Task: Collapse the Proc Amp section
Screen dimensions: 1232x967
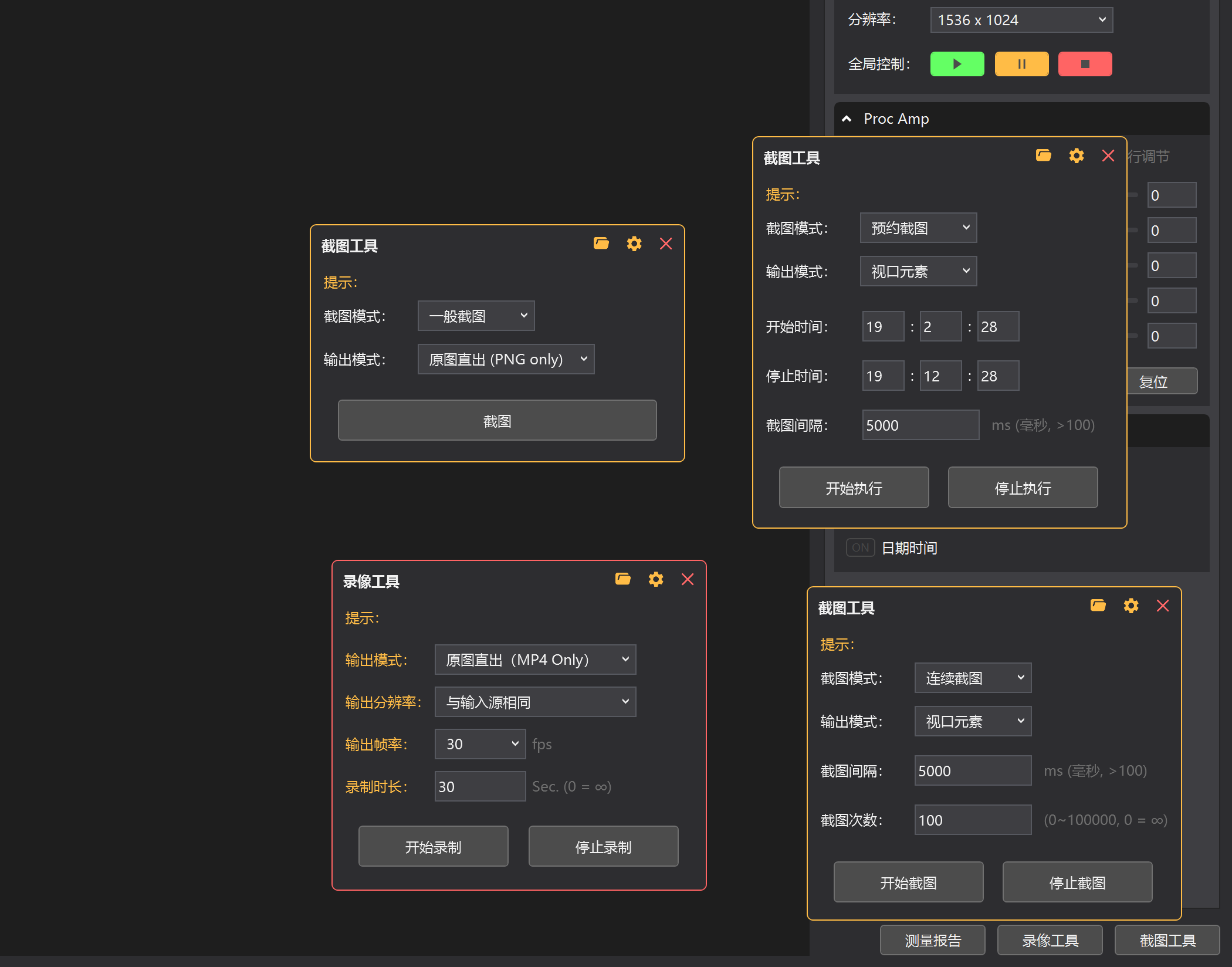Action: [847, 119]
